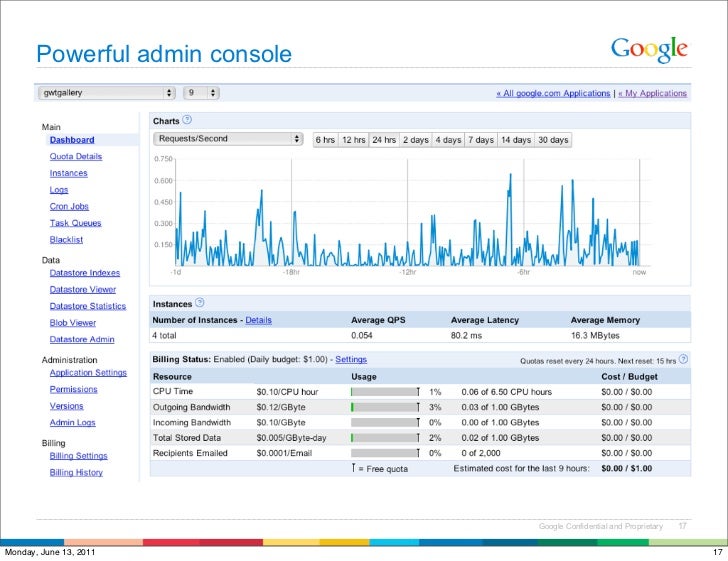Screen dimensions: 728x561
Task: Switch chart to 2 days range
Action: [416, 140]
